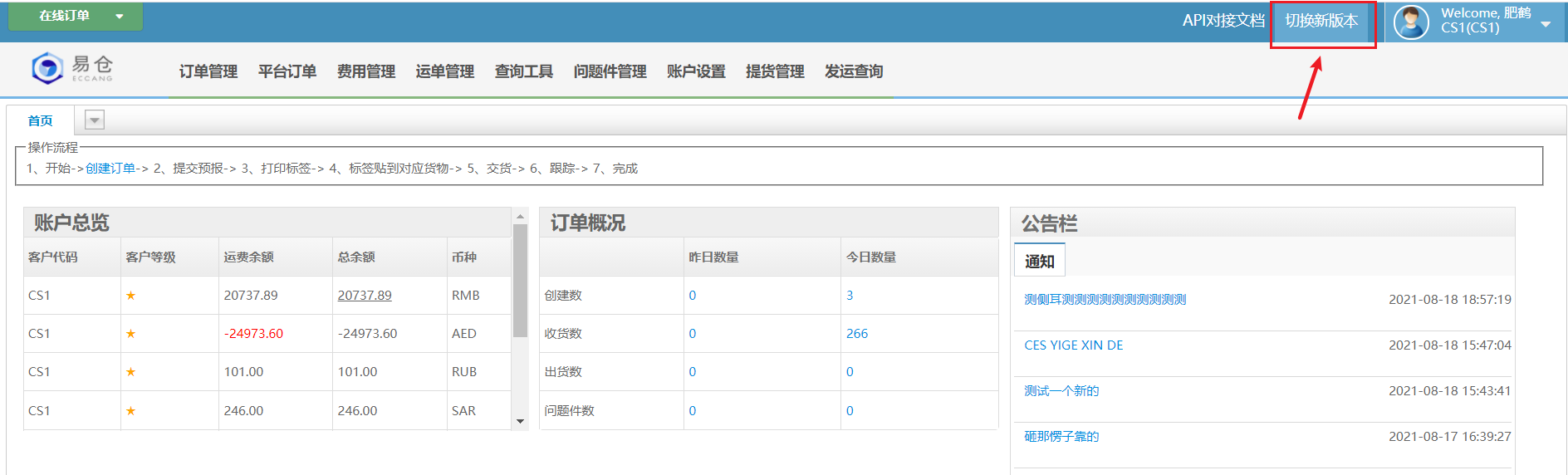Open the API对接文档 link
The height and width of the screenshot is (475, 1568).
tap(1223, 21)
